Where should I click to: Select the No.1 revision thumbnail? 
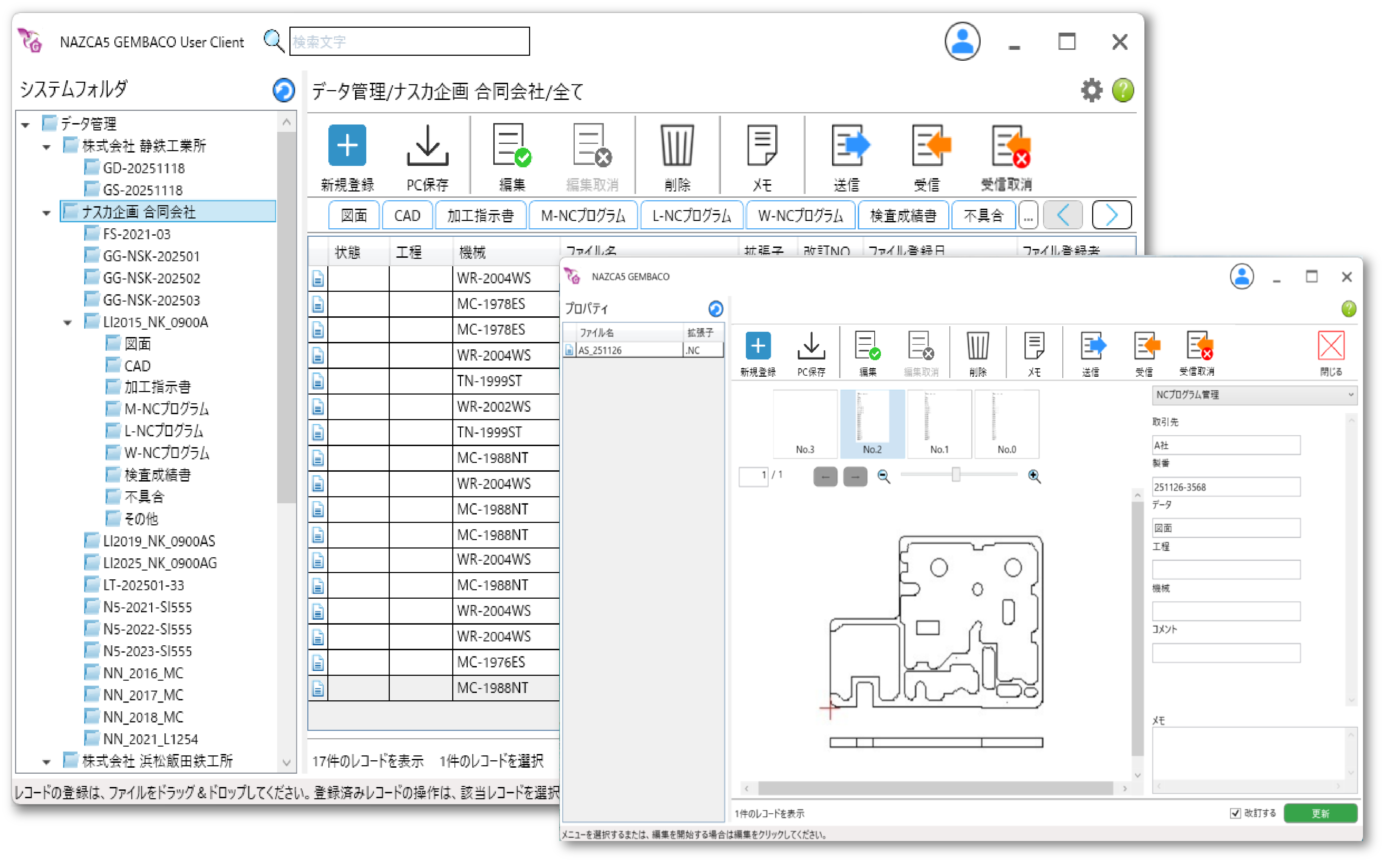(x=939, y=424)
